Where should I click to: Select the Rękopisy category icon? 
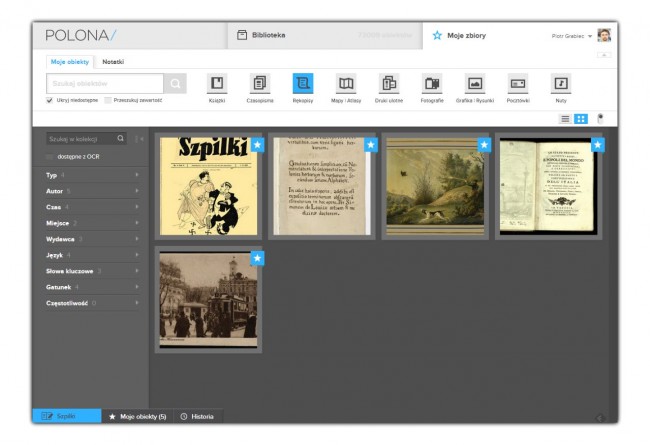pos(303,83)
